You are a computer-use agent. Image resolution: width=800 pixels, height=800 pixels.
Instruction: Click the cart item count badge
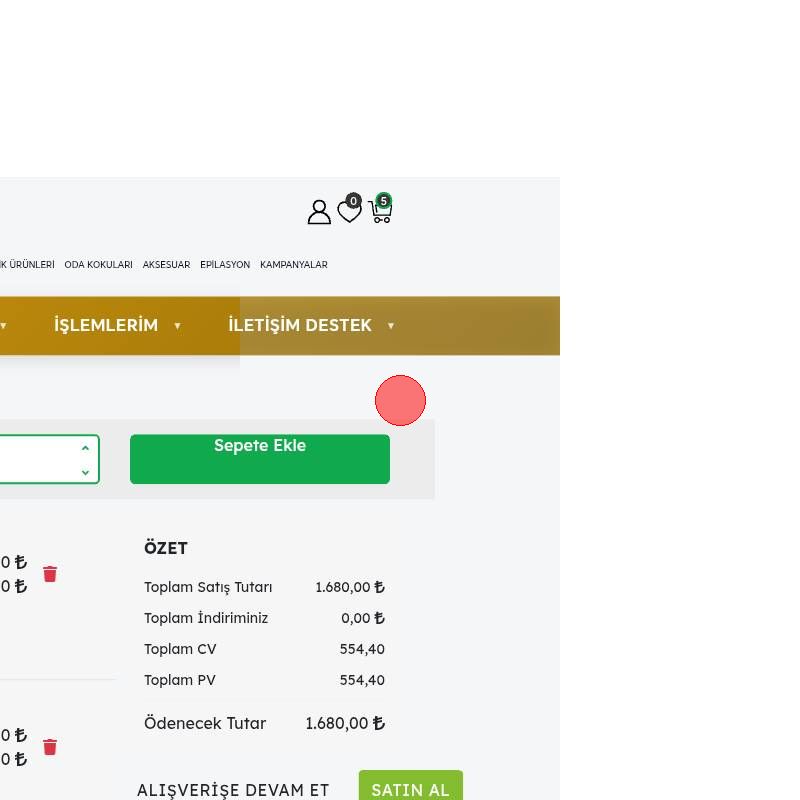(x=384, y=200)
